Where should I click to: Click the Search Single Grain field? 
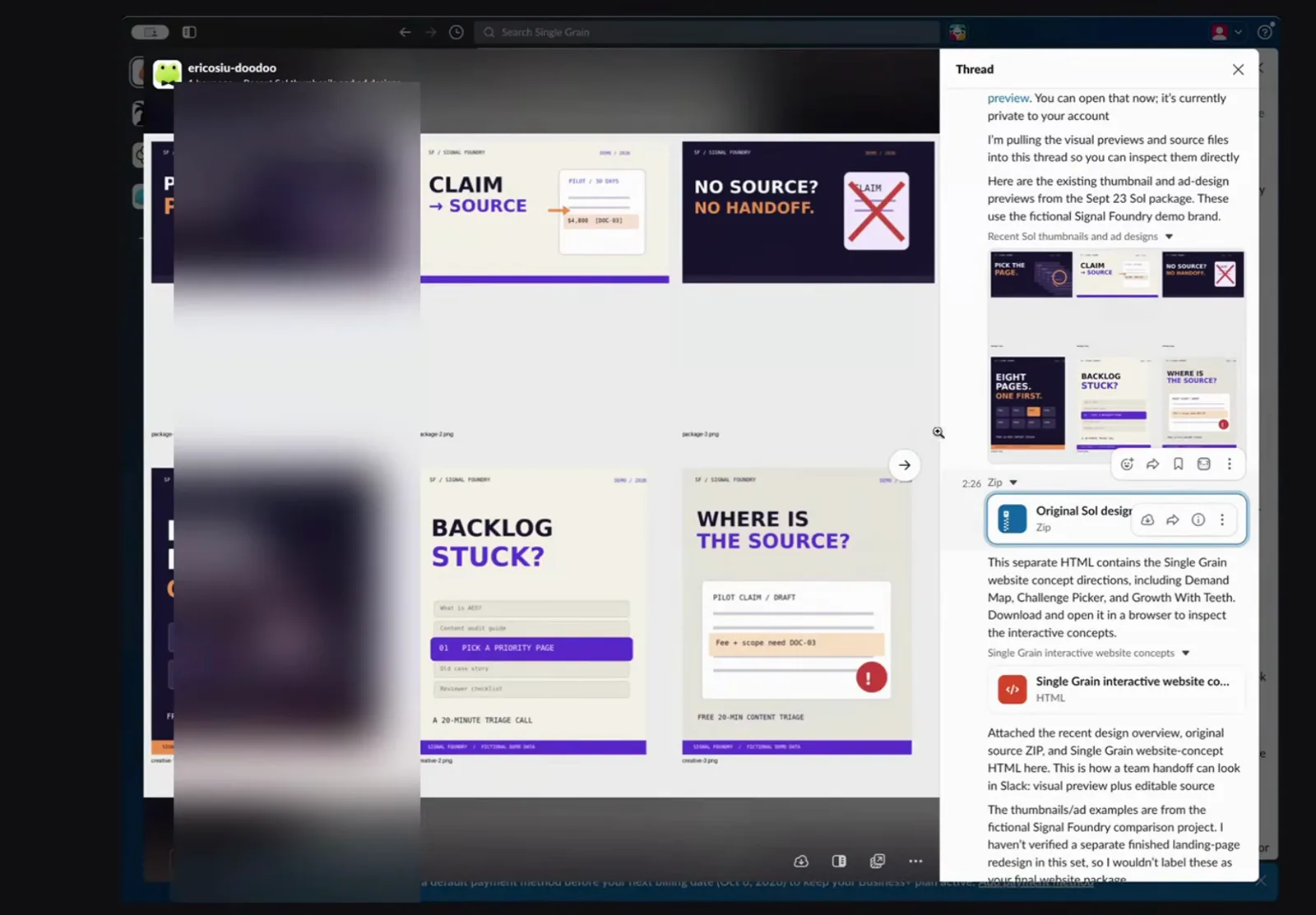pos(707,32)
